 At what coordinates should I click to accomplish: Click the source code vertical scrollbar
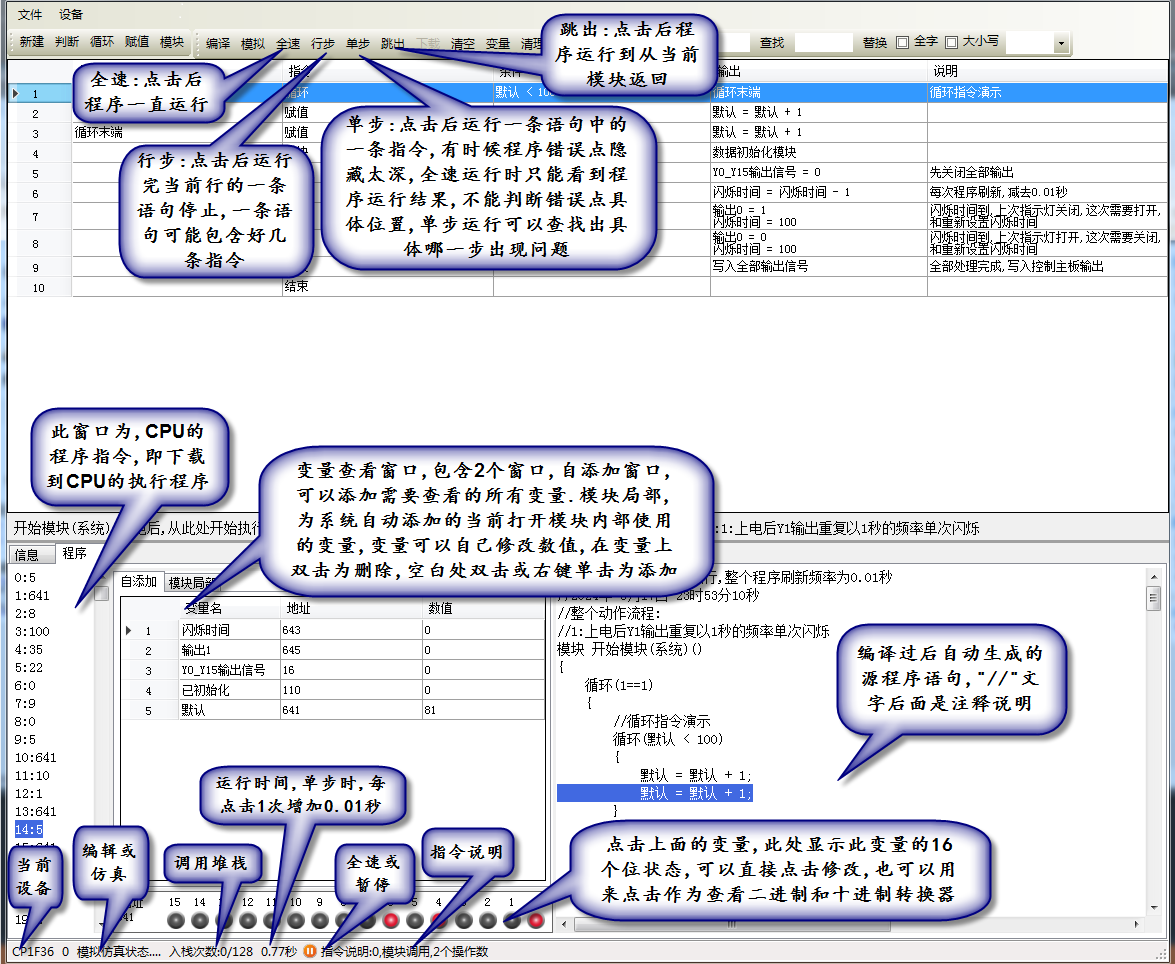point(1153,750)
